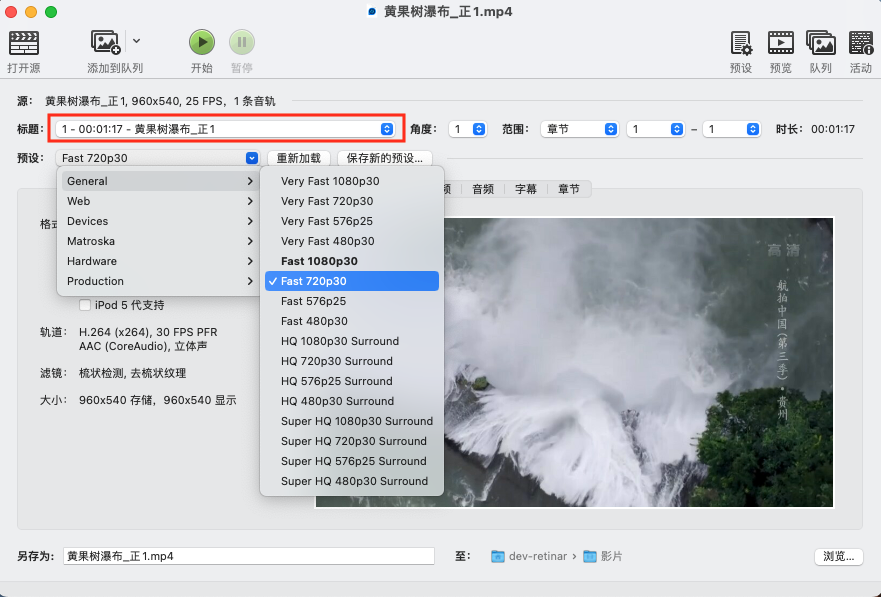Open the end chapter dropdown
This screenshot has width=881, height=597.
click(x=732, y=129)
